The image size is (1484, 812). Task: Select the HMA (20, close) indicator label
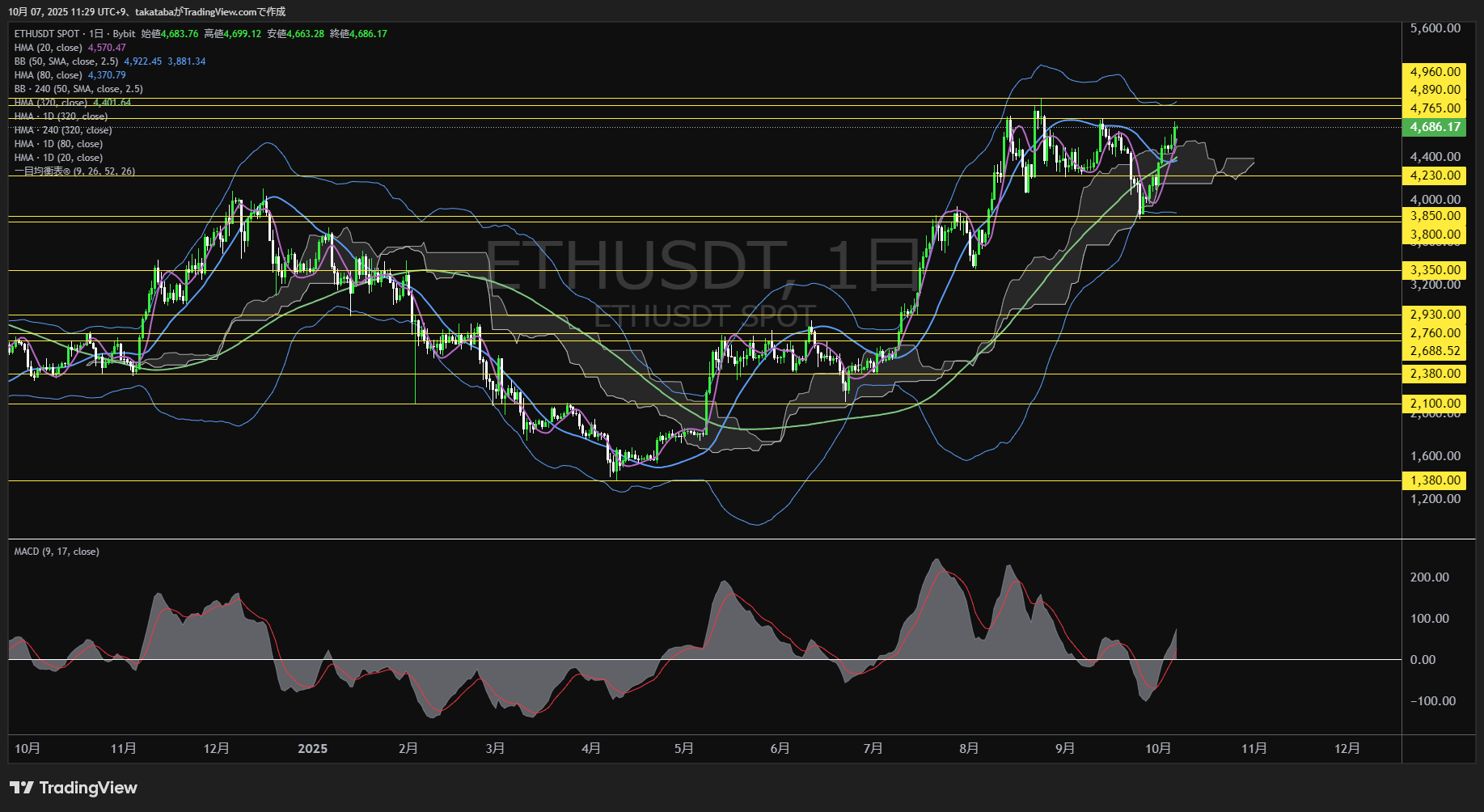(49, 48)
